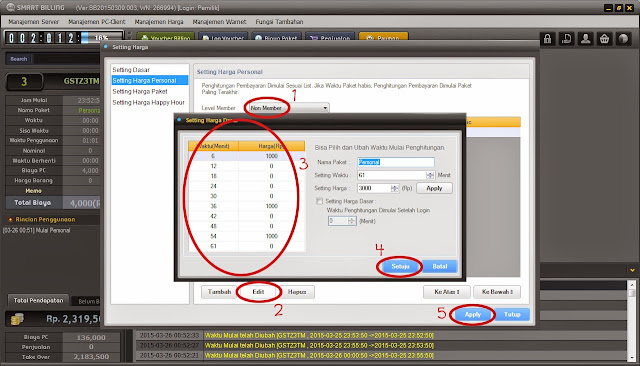Click Penjualan toolbar button
The image size is (640, 366).
click(x=330, y=38)
